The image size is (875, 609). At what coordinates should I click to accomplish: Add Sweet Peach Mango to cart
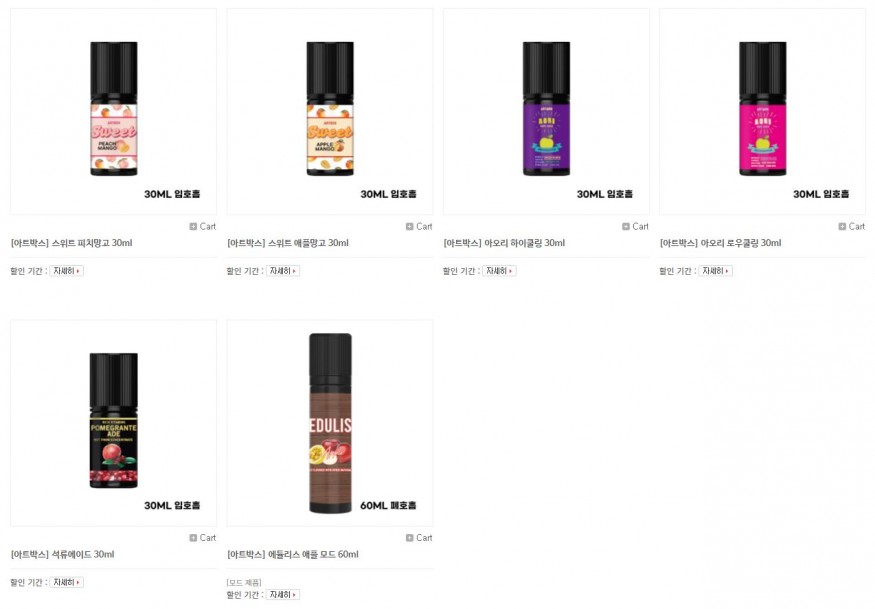(203, 227)
